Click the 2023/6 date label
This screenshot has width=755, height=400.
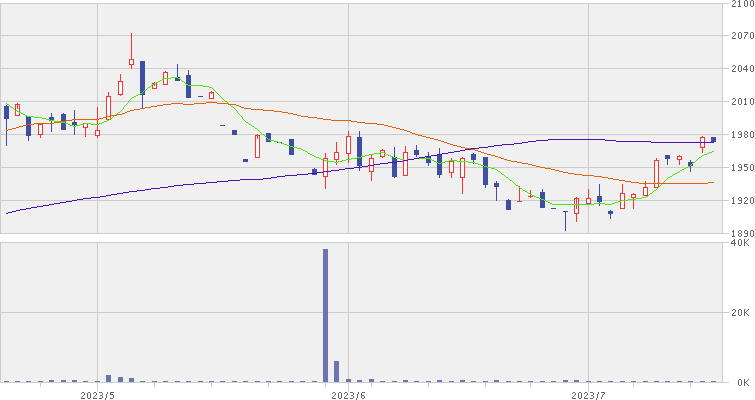(x=349, y=394)
